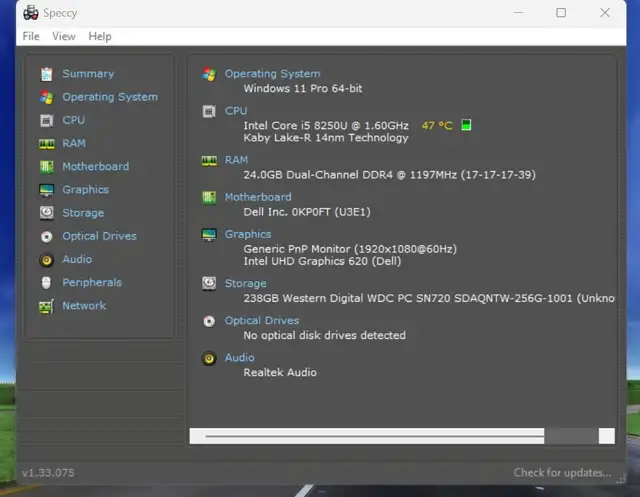
Task: Click the Storage heading link in main panel
Action: click(x=245, y=283)
